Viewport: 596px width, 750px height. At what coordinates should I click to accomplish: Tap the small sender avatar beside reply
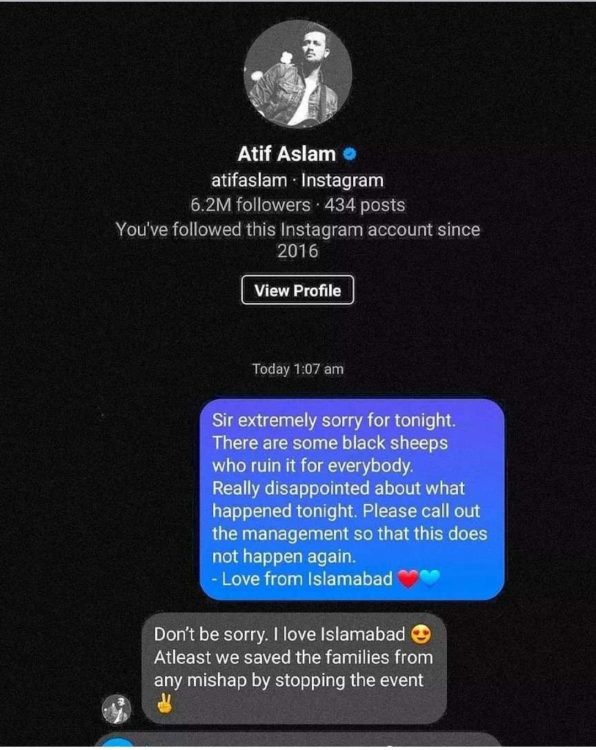coord(116,709)
